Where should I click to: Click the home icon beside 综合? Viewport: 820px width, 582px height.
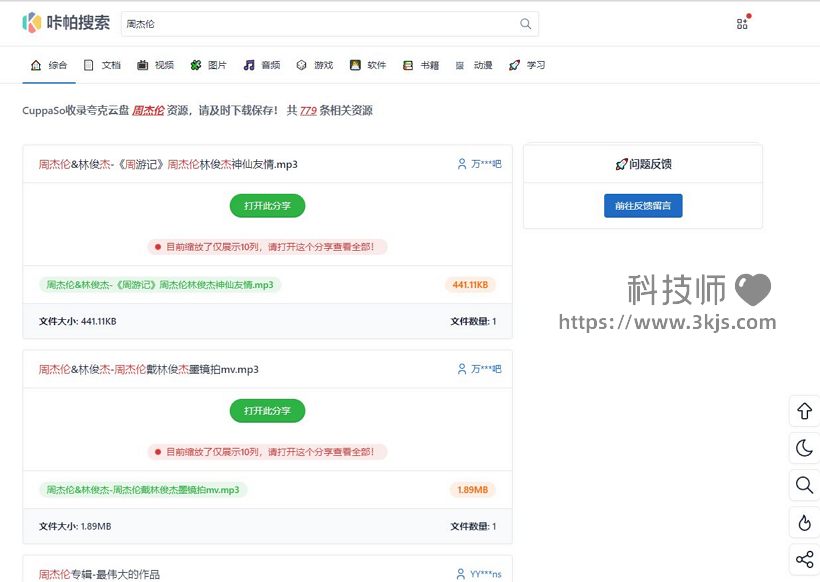[36, 65]
